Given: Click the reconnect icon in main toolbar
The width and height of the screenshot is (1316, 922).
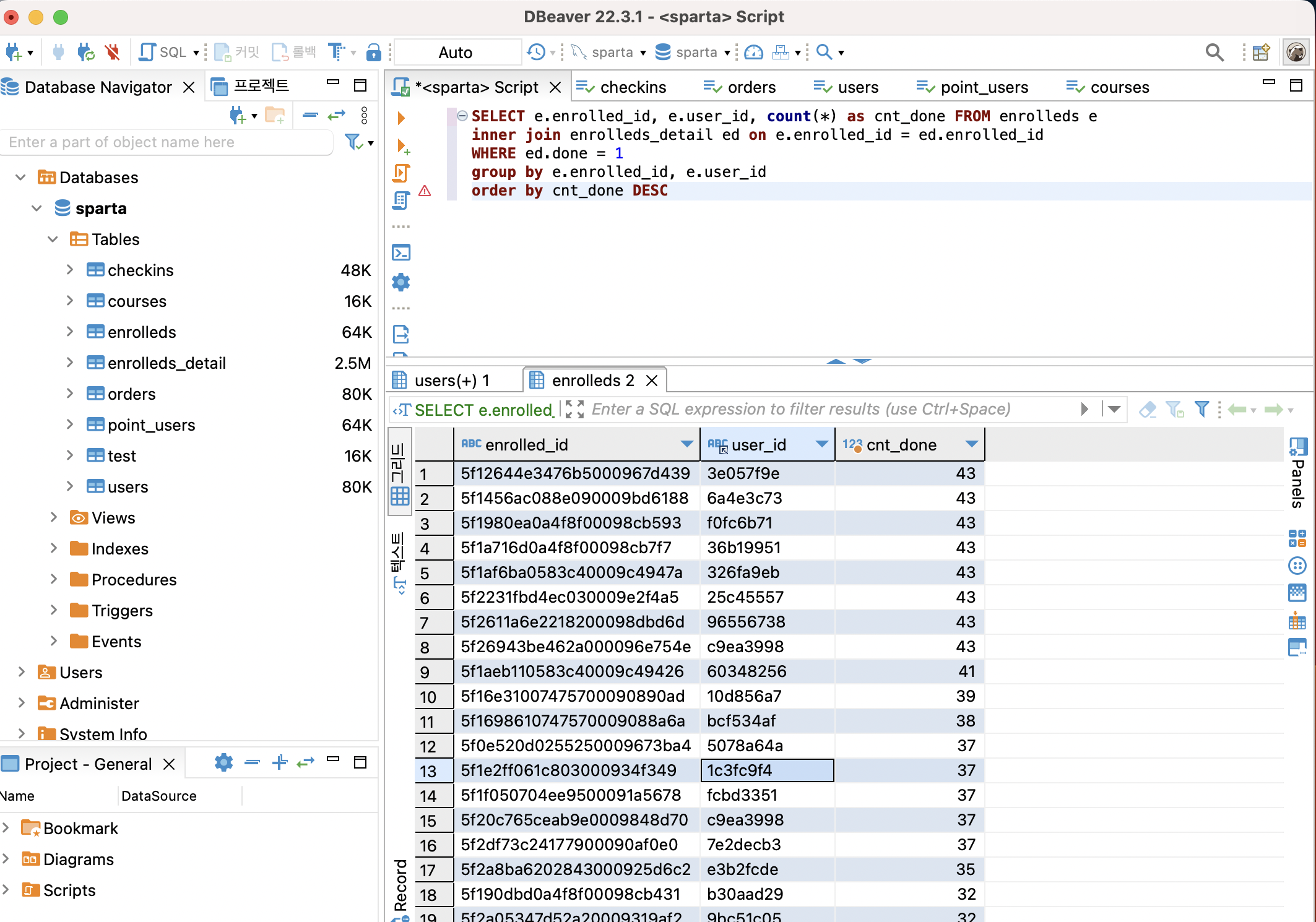Looking at the screenshot, I should (85, 53).
